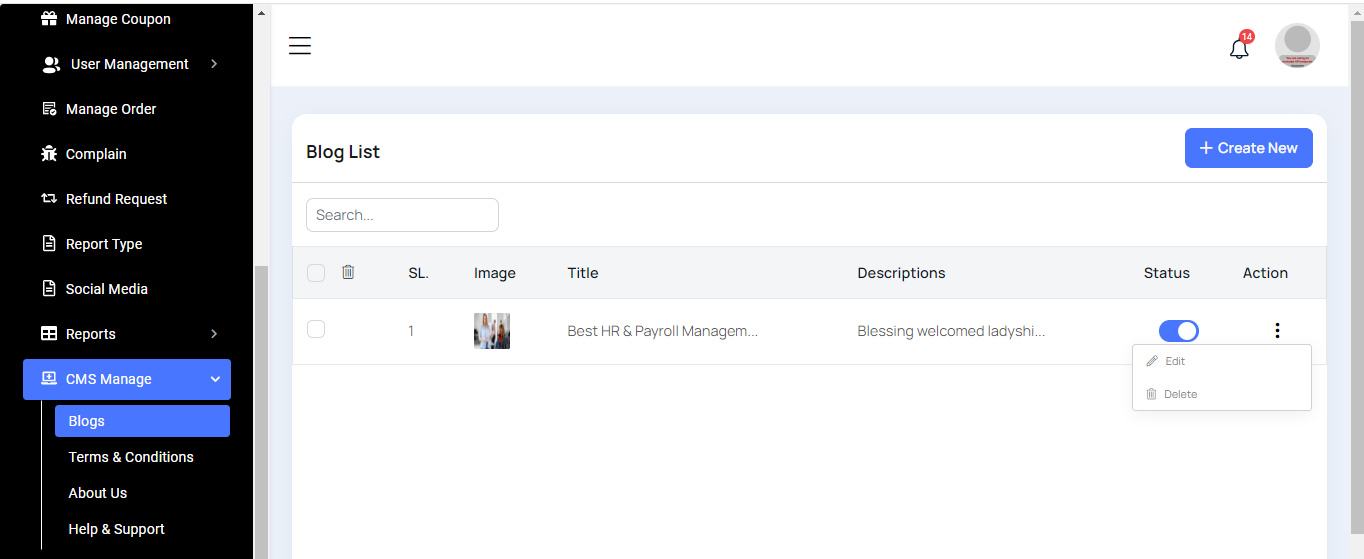This screenshot has height=559, width=1364.
Task: Choose Delete from the action menu
Action: 1180,394
